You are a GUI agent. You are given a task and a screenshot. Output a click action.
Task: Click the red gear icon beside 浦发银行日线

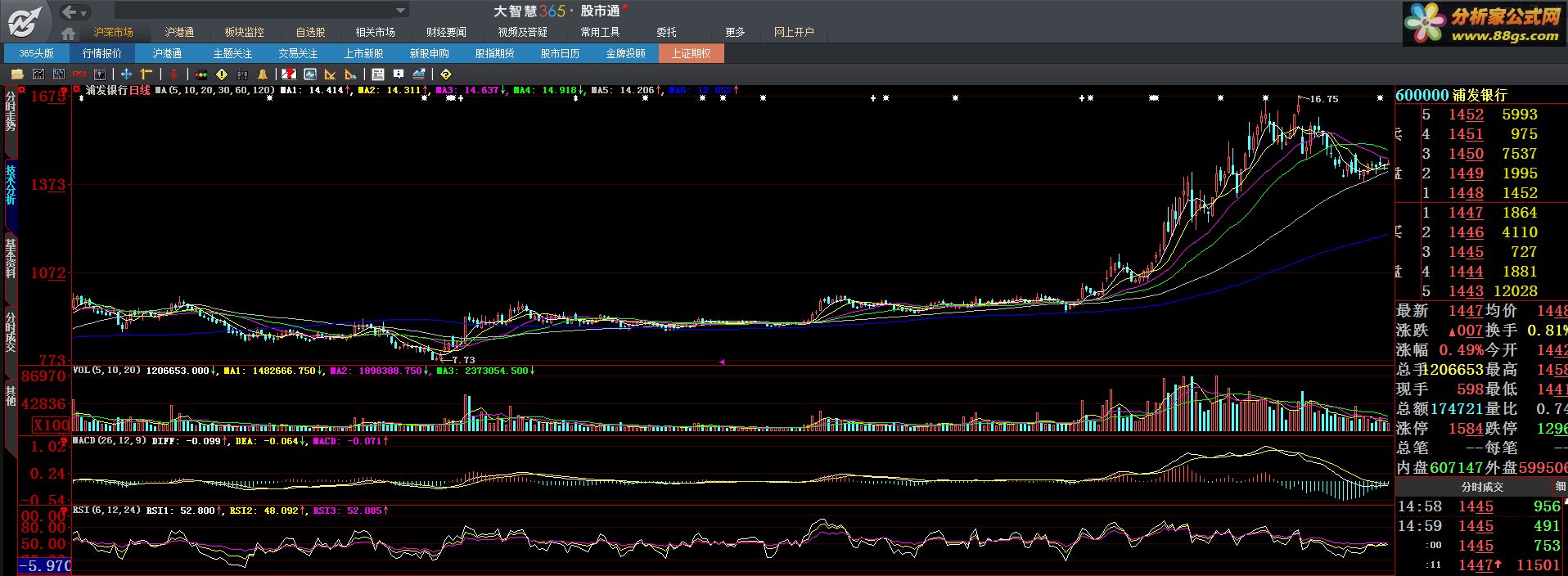[77, 90]
